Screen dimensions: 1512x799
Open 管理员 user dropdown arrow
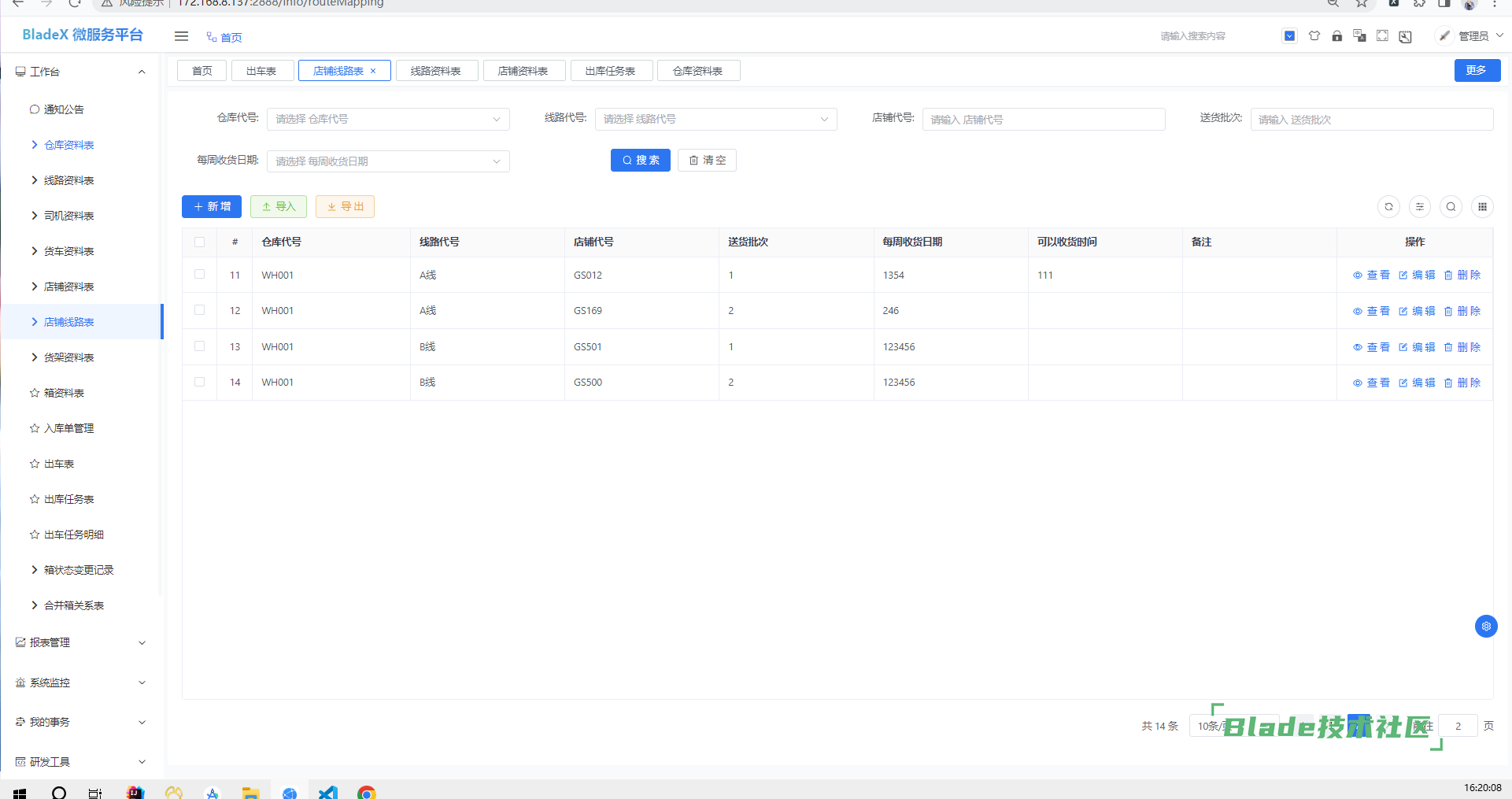pyautogui.click(x=1499, y=36)
